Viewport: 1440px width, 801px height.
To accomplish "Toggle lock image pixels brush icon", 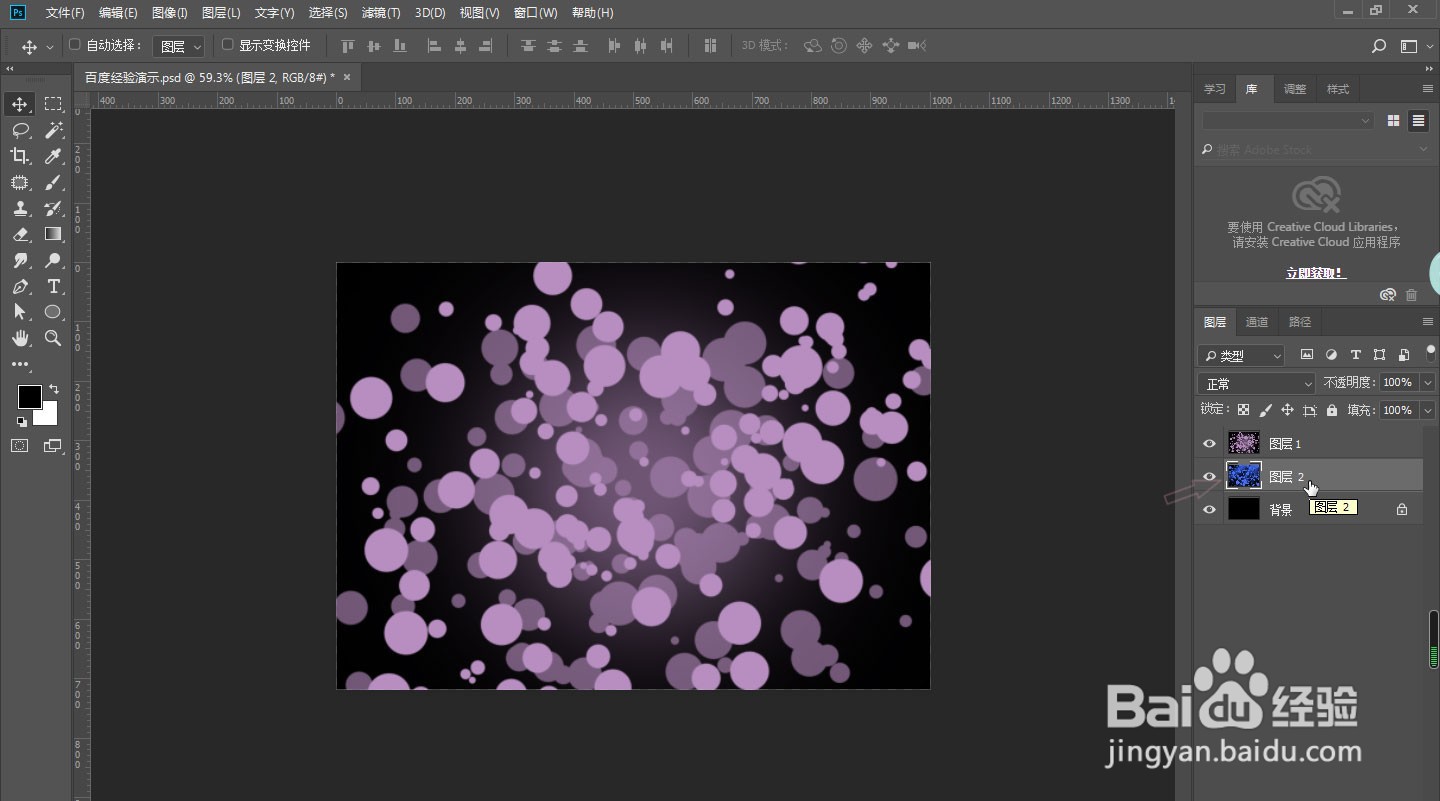I will pos(1265,410).
